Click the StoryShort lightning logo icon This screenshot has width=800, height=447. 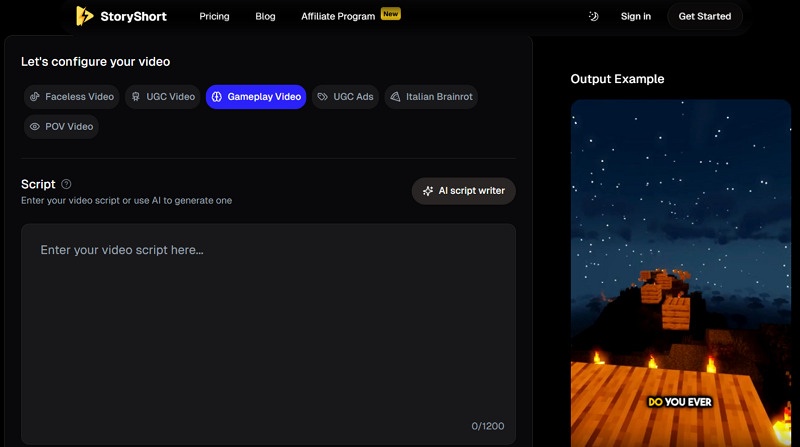(x=84, y=16)
